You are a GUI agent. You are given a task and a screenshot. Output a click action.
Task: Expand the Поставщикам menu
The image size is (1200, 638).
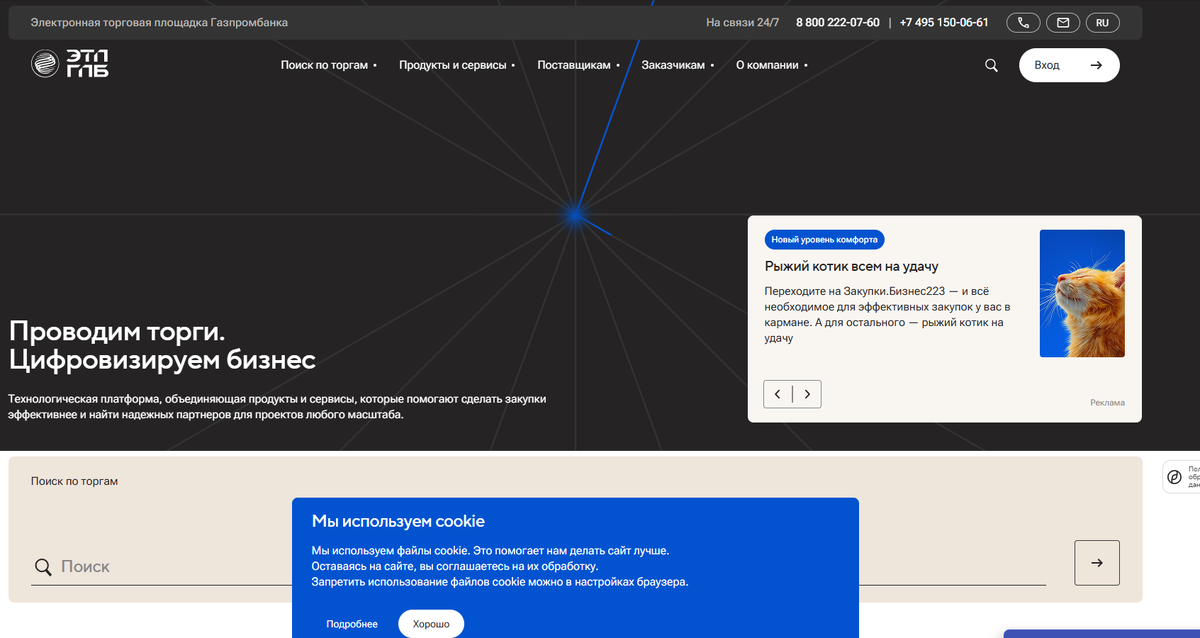pyautogui.click(x=578, y=65)
